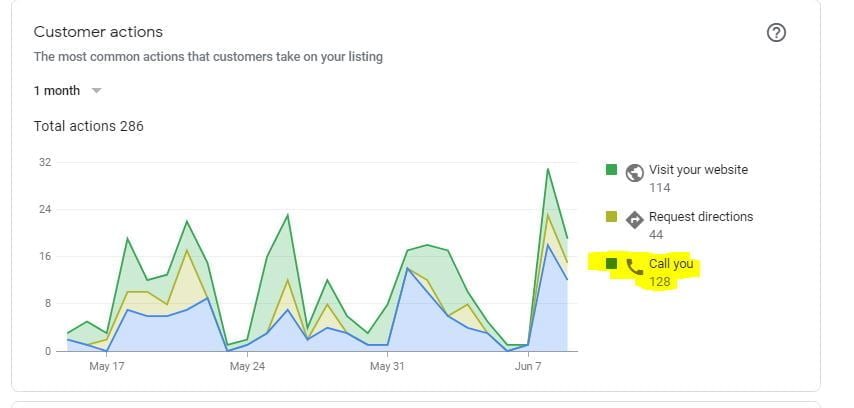Click the green Visit your website swatch
This screenshot has width=854, height=408.
point(611,169)
